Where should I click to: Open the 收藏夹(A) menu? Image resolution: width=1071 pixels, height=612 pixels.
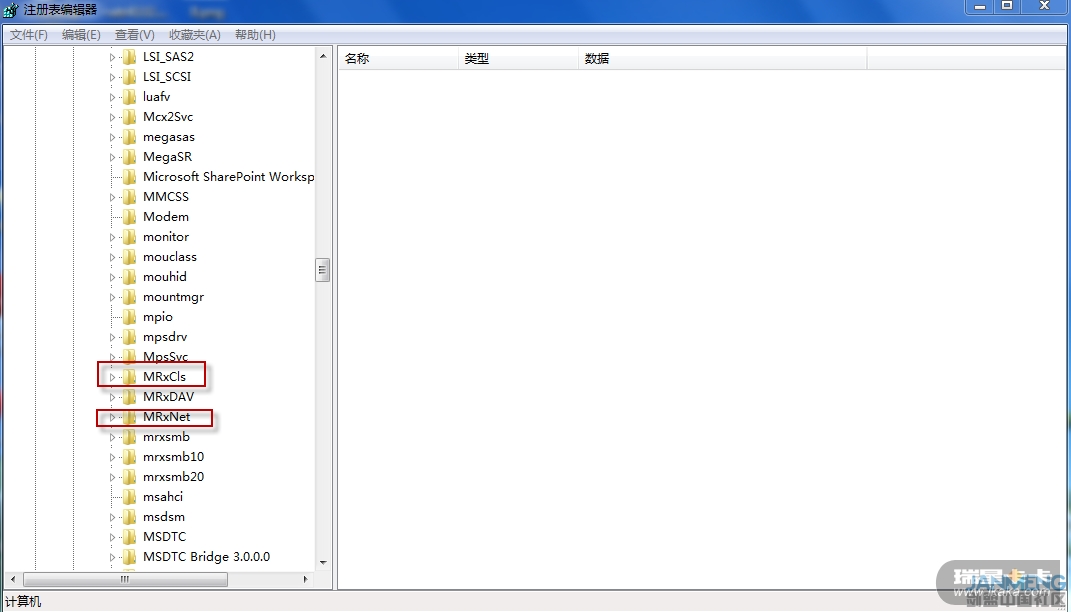coord(195,35)
